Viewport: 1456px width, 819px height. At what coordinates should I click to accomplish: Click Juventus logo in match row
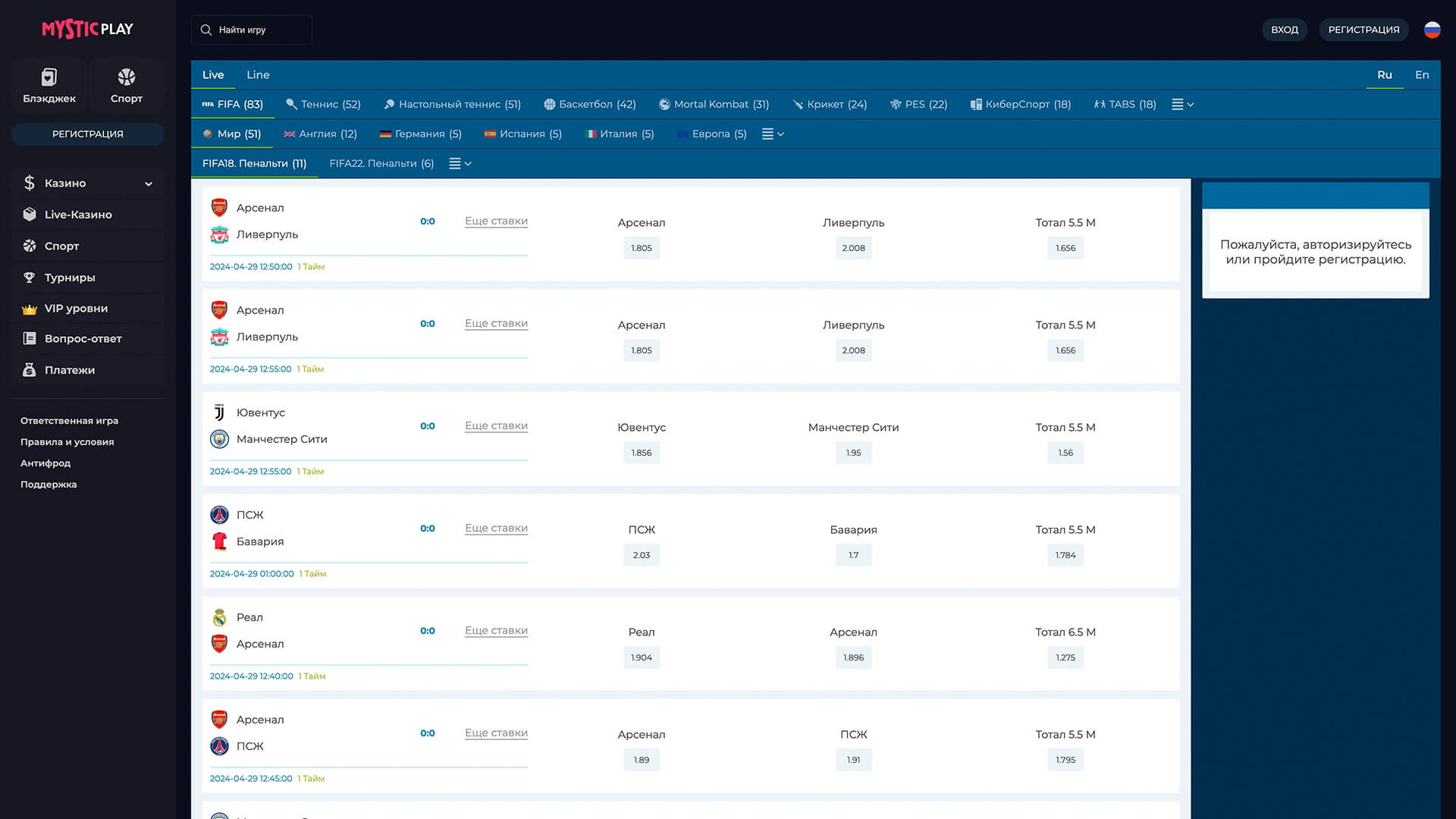pos(219,413)
